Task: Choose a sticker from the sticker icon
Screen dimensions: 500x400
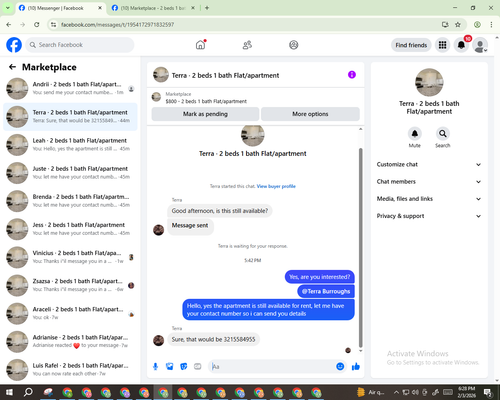Action: 184,367
